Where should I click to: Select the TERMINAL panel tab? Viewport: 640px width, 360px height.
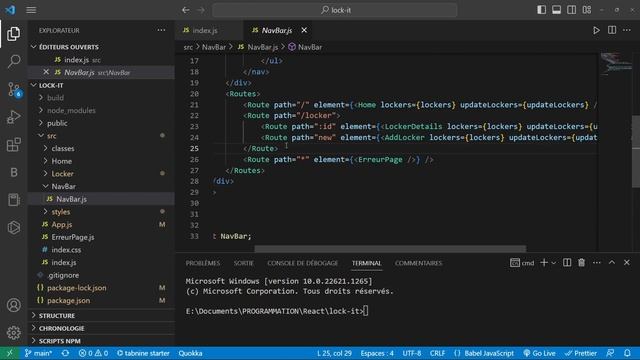(x=367, y=263)
